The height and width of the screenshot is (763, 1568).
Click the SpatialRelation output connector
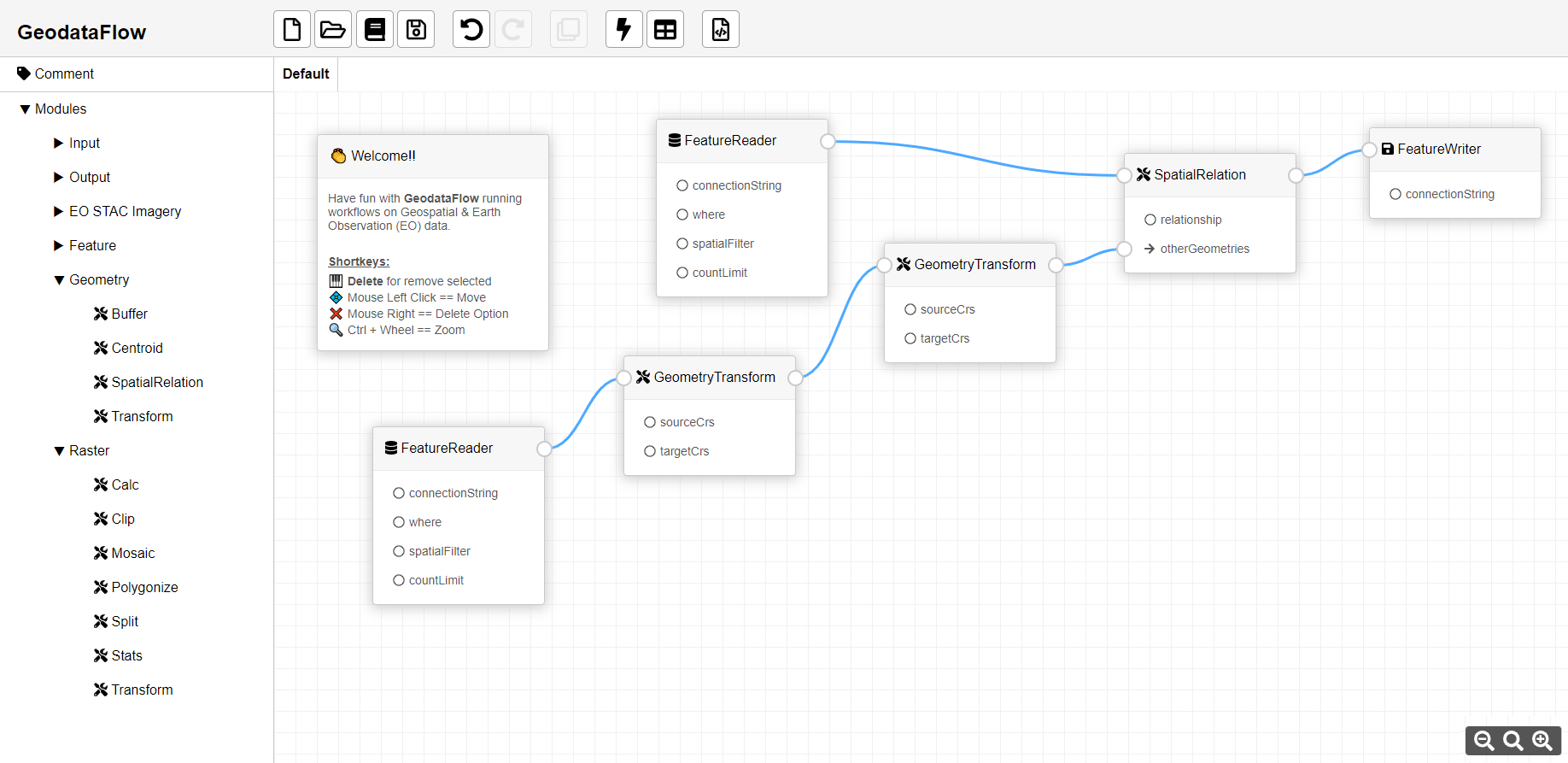point(1296,175)
